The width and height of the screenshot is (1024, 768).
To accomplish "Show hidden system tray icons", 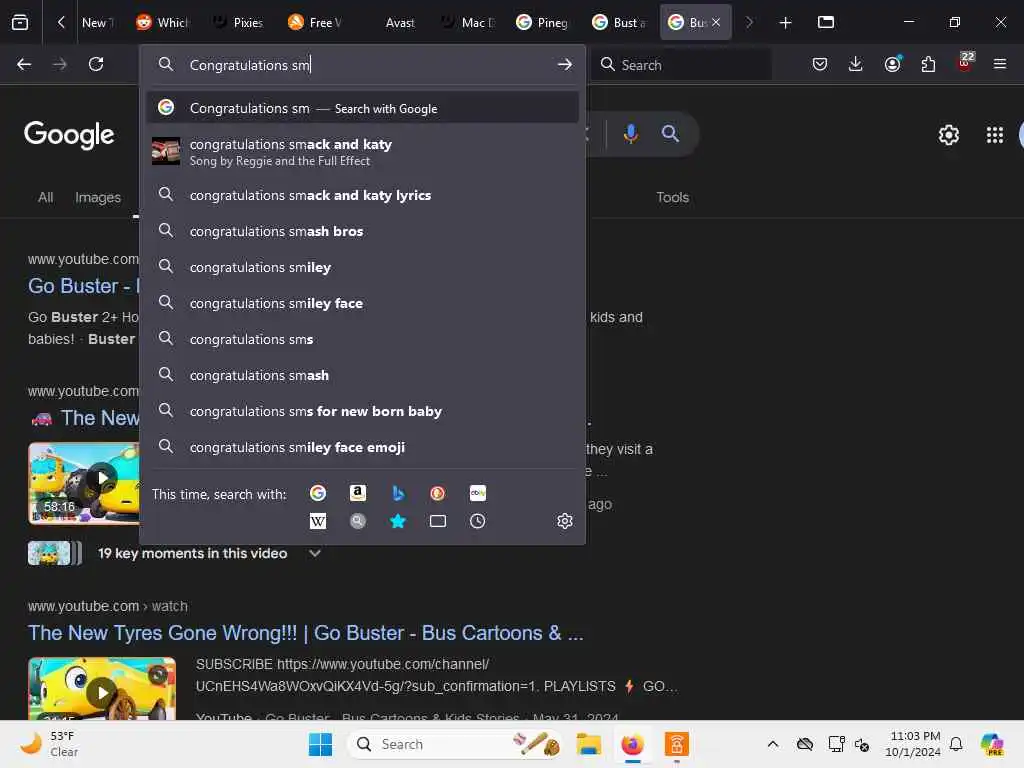I will pos(773,744).
